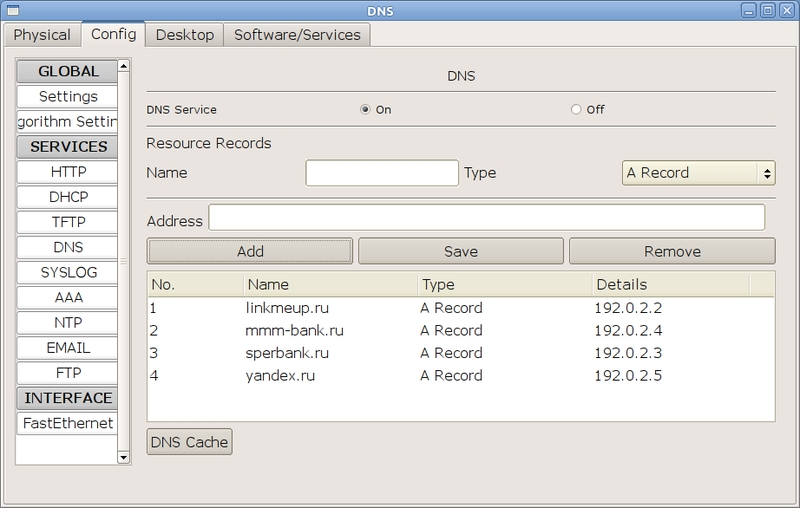Open the record Type dropdown
800x508 pixels.
click(698, 173)
